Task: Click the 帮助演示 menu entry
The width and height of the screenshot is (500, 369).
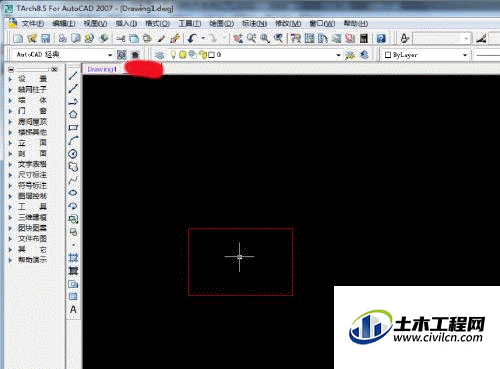Action: (x=32, y=260)
